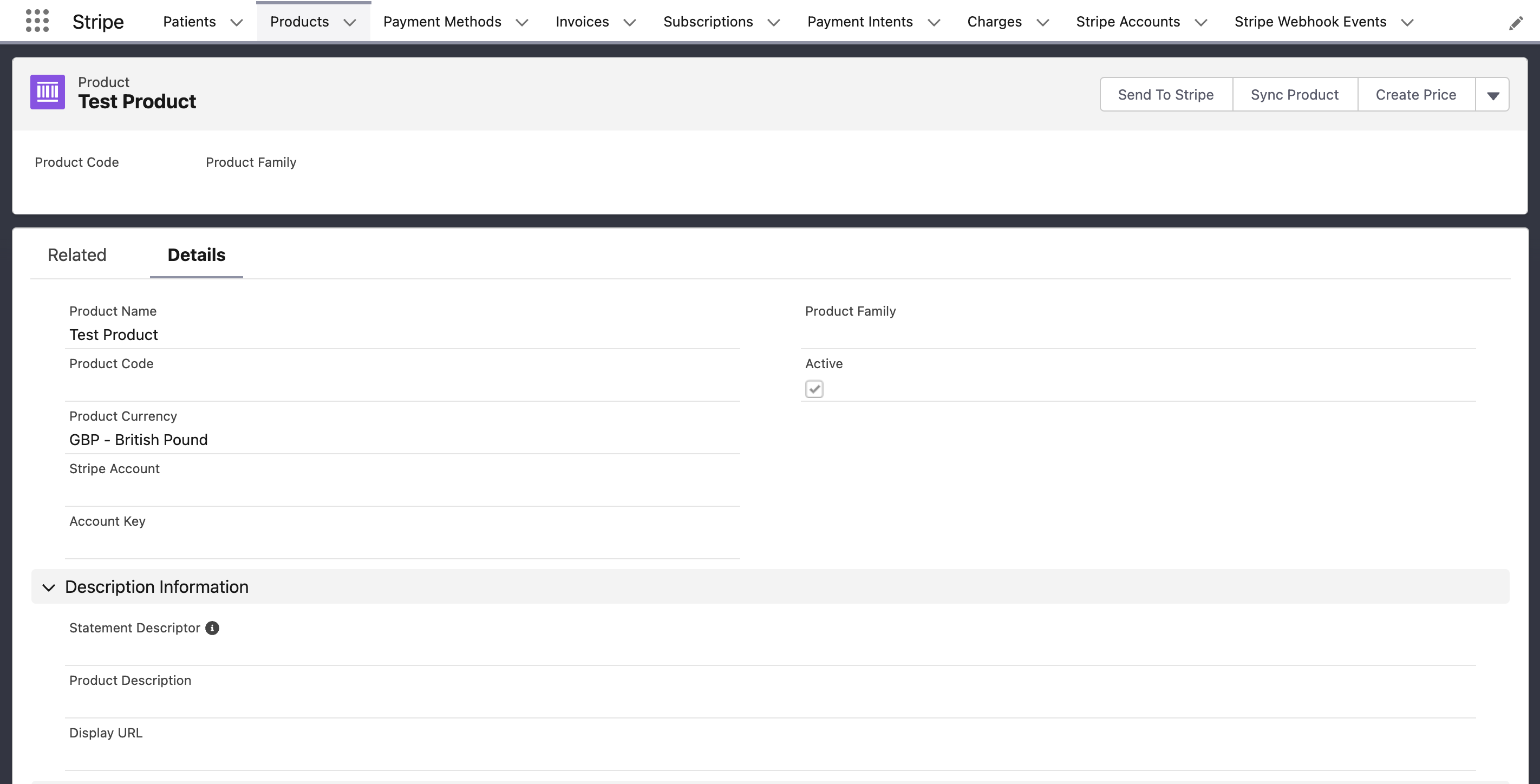This screenshot has height=784, width=1540.
Task: Open the Patients tab dropdown chevron
Action: pyautogui.click(x=237, y=23)
